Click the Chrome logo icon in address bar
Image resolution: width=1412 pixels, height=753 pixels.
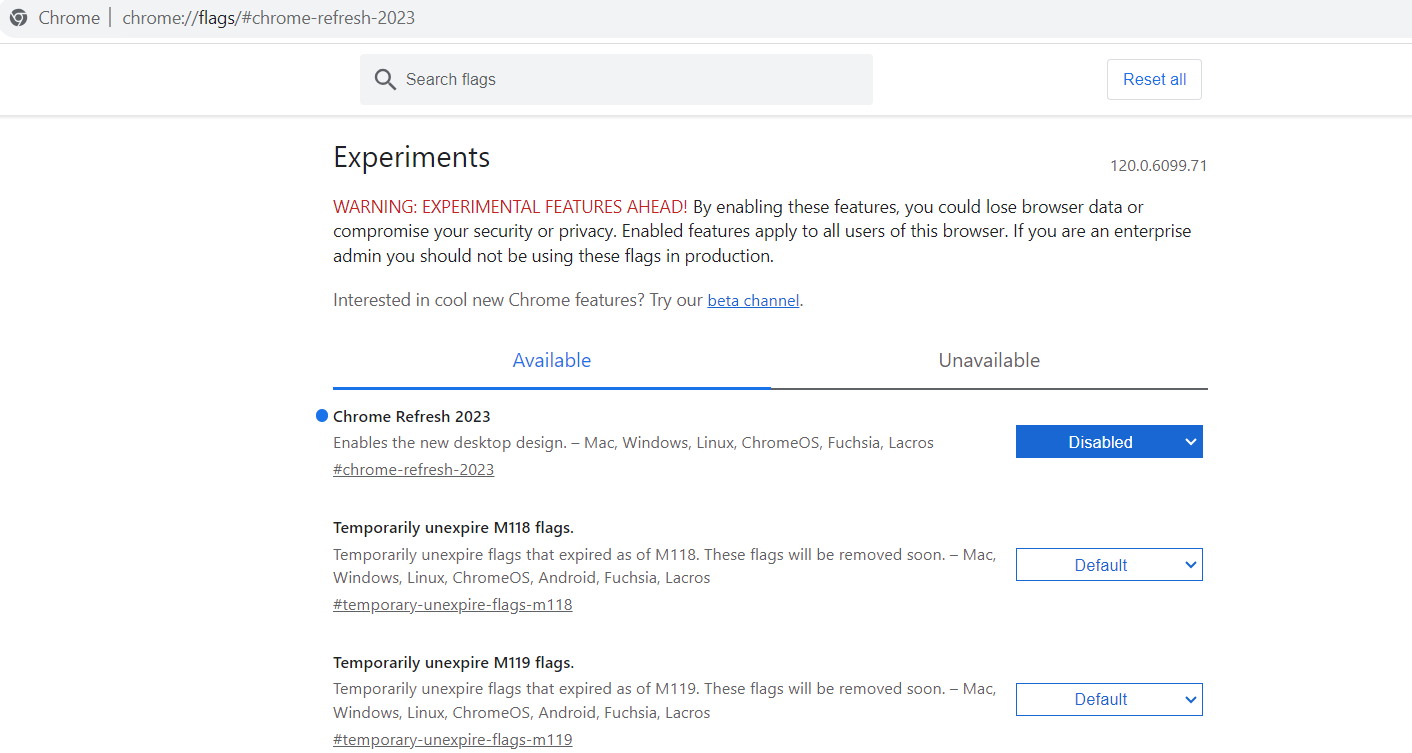19,18
